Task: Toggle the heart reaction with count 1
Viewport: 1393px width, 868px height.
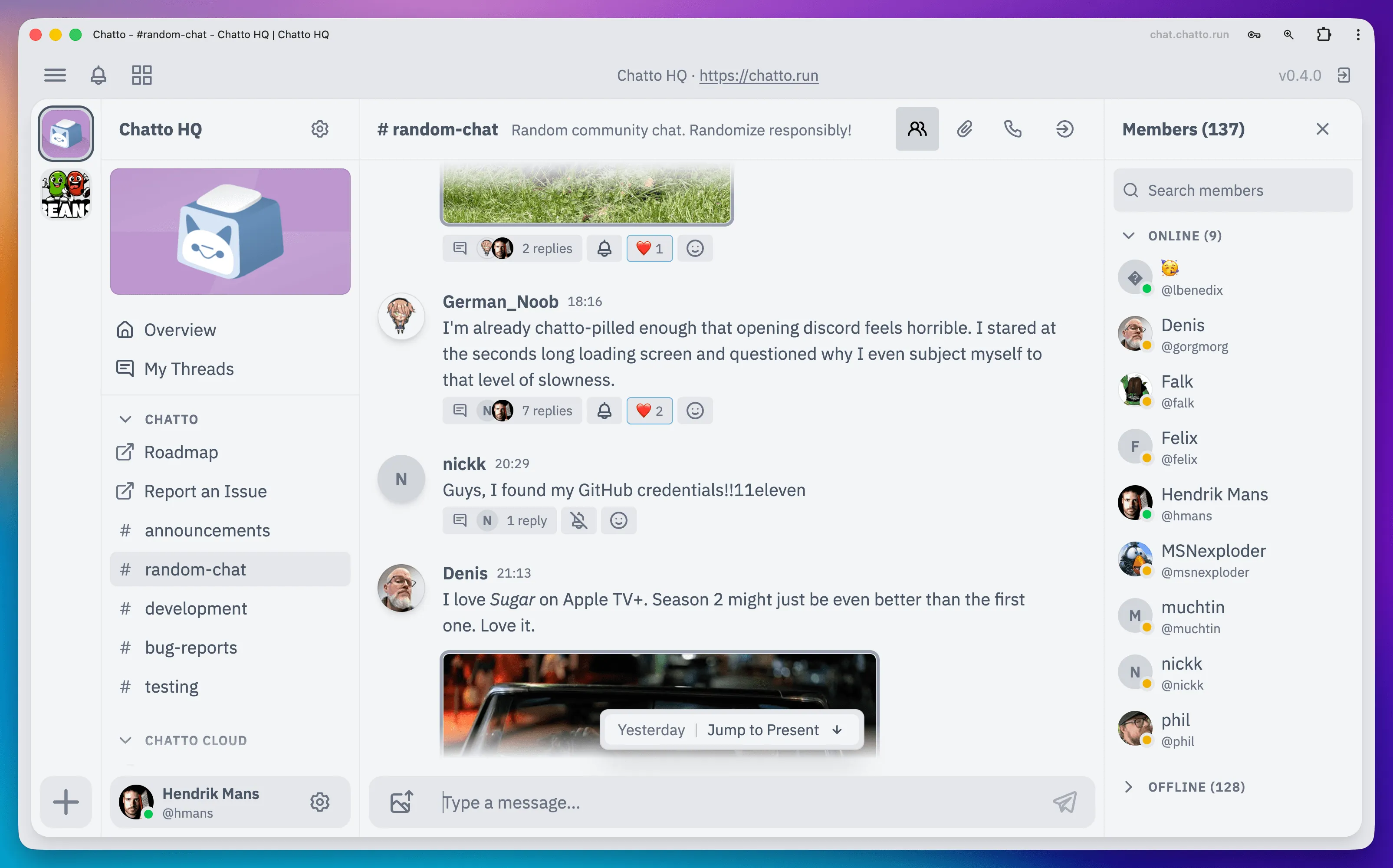Action: 649,249
